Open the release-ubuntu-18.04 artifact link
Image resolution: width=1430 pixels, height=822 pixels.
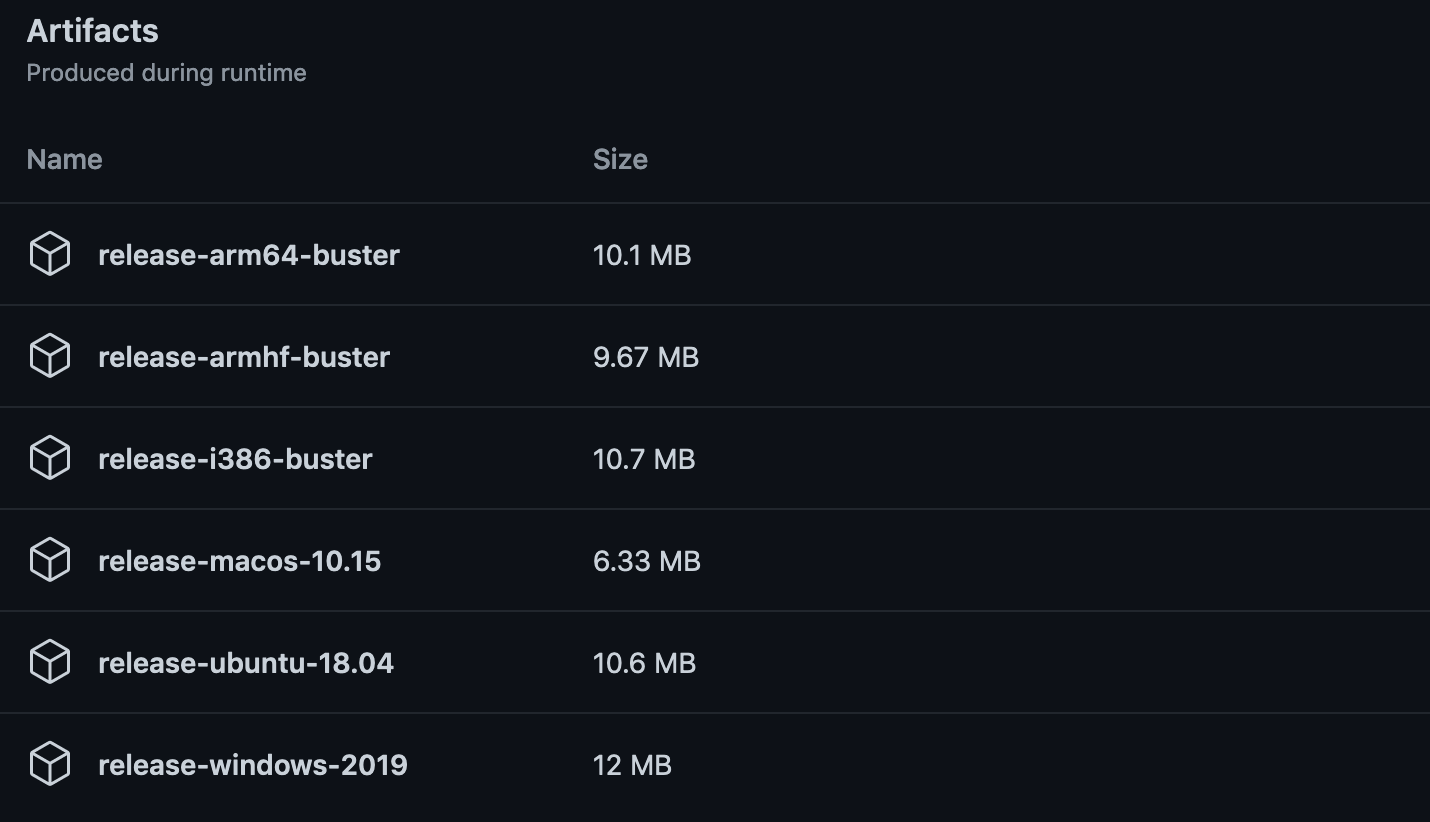pos(246,663)
